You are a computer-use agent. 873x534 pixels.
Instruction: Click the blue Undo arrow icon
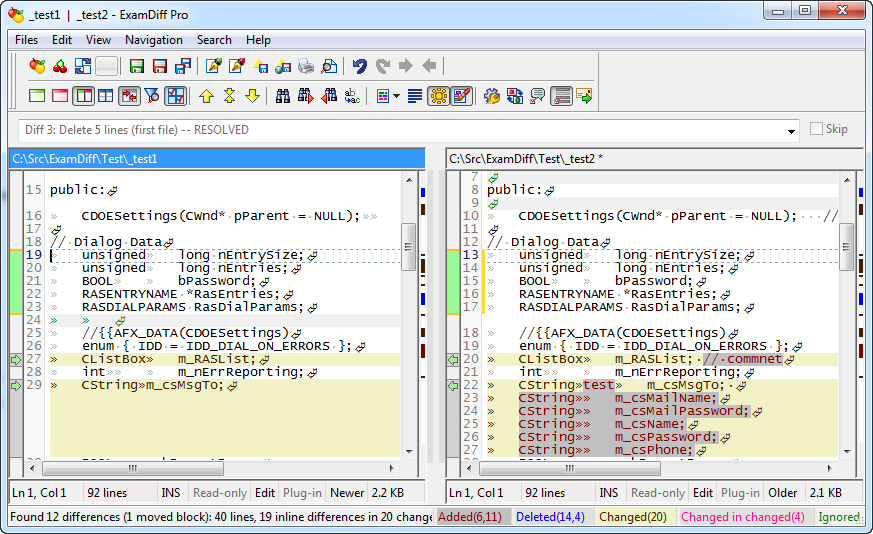[360, 66]
